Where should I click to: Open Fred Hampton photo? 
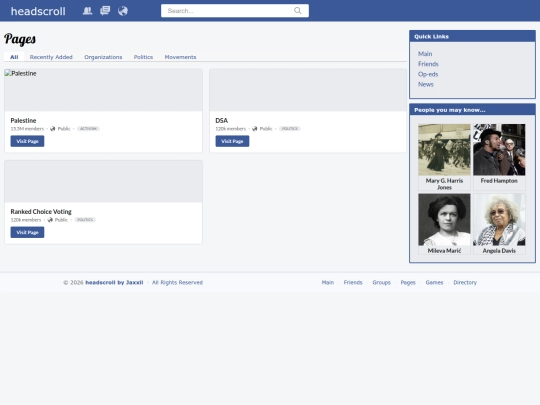(499, 150)
